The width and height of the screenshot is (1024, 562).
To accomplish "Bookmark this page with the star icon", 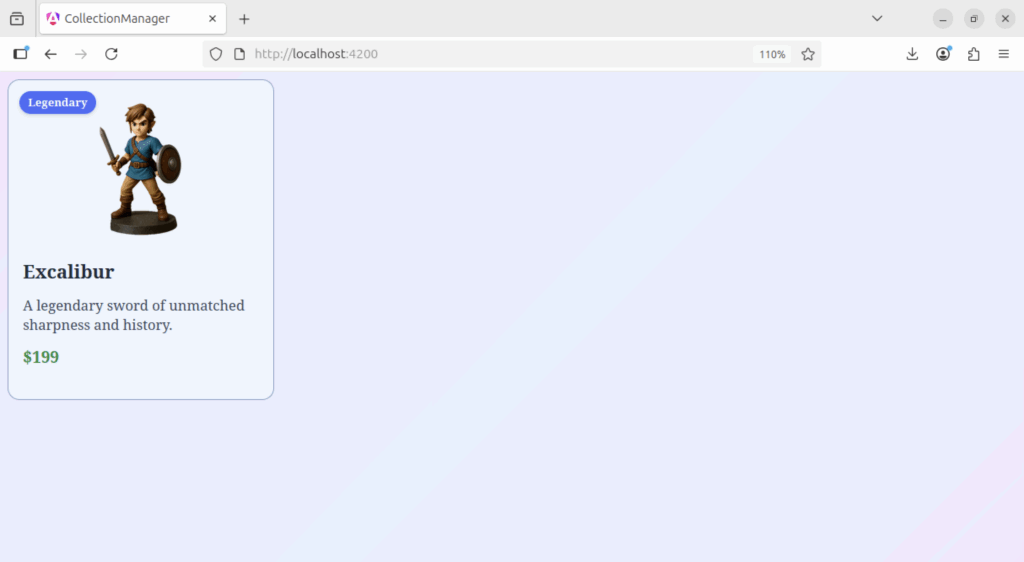I will tap(808, 54).
